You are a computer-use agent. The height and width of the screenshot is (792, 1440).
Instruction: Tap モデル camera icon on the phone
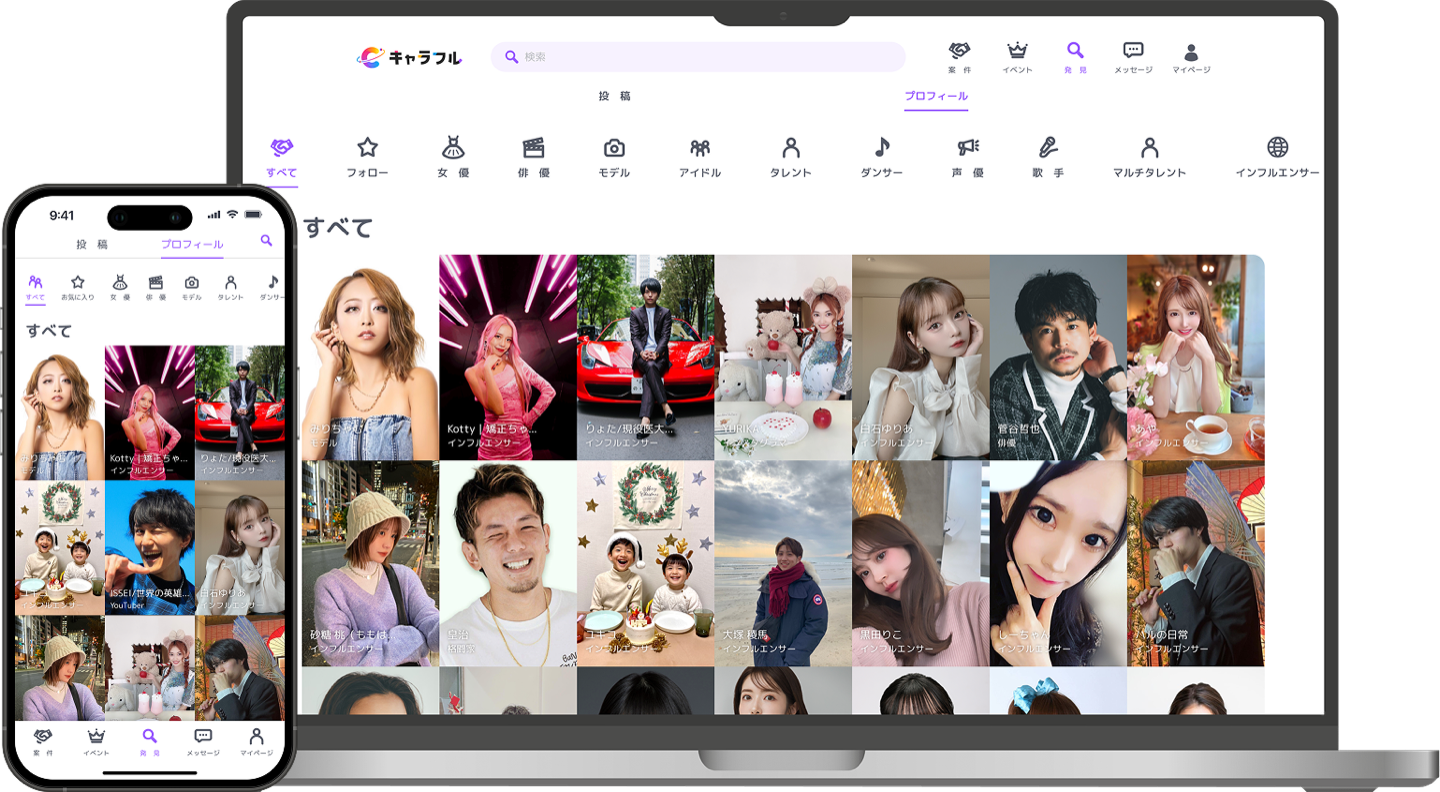pyautogui.click(x=192, y=282)
